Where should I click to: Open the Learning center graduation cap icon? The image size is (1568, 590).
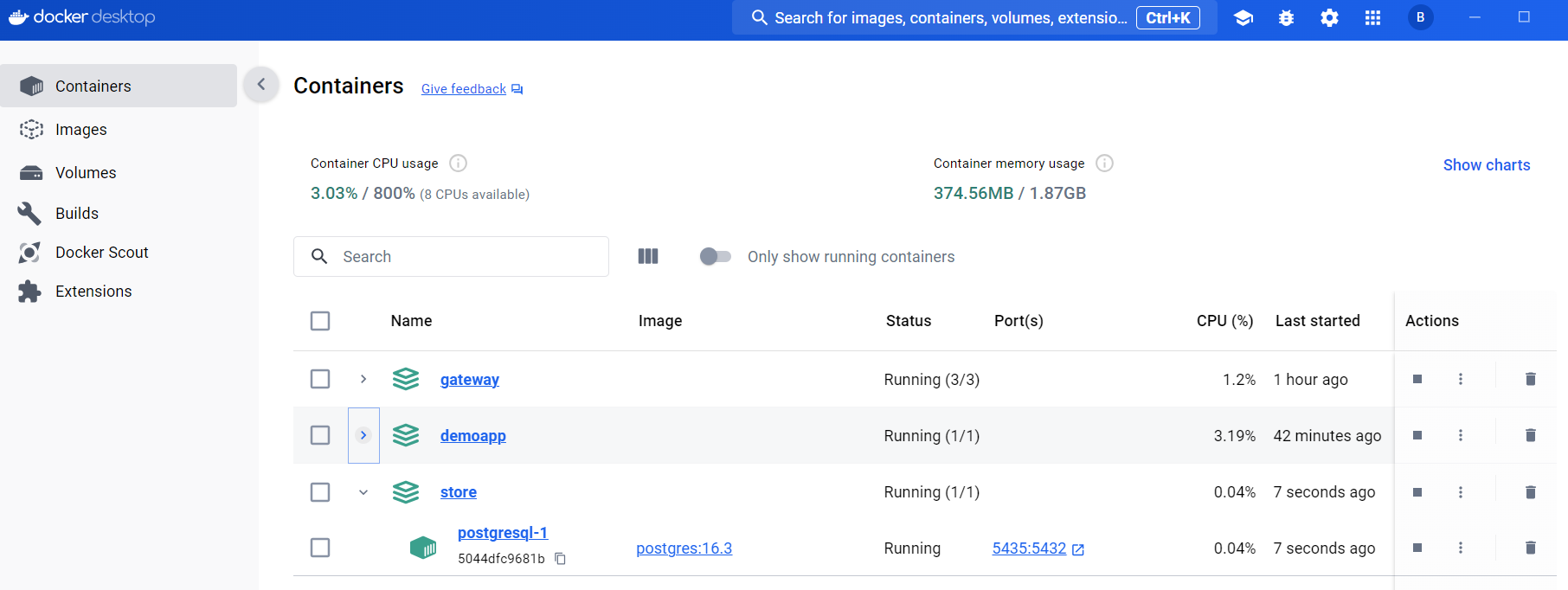(x=1243, y=18)
